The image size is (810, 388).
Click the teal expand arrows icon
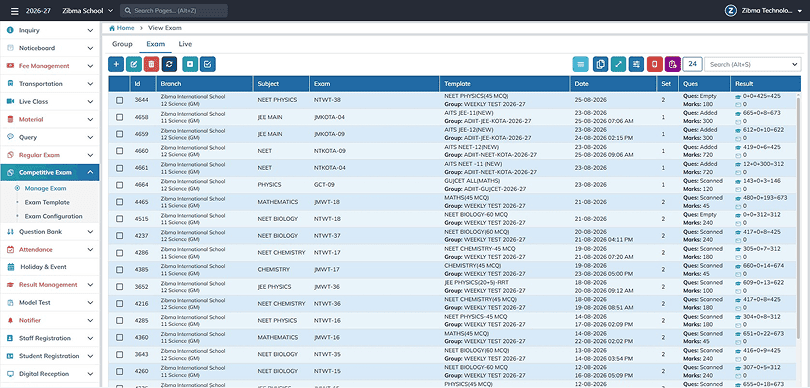pos(618,64)
